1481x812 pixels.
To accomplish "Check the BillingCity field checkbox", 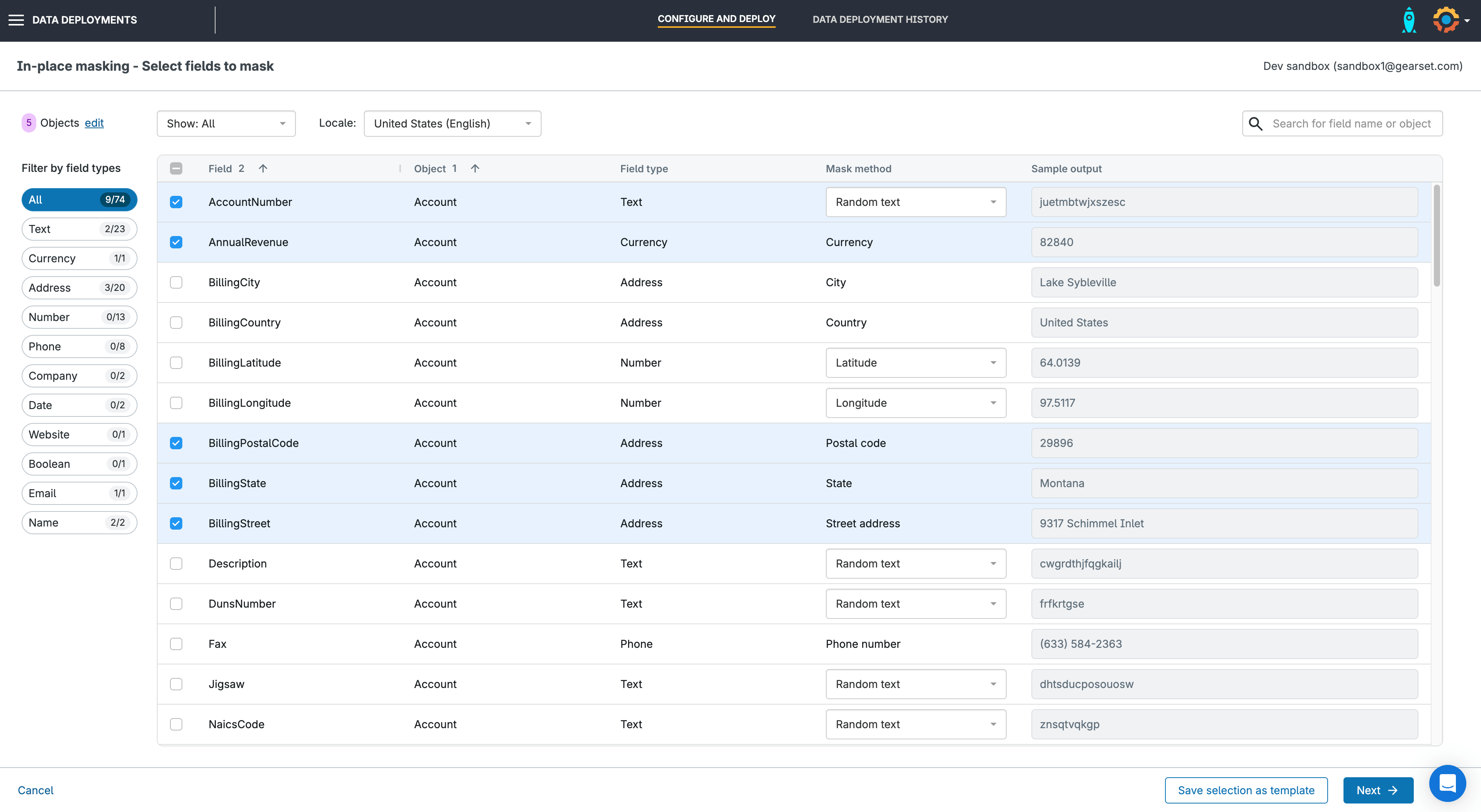I will (x=176, y=282).
